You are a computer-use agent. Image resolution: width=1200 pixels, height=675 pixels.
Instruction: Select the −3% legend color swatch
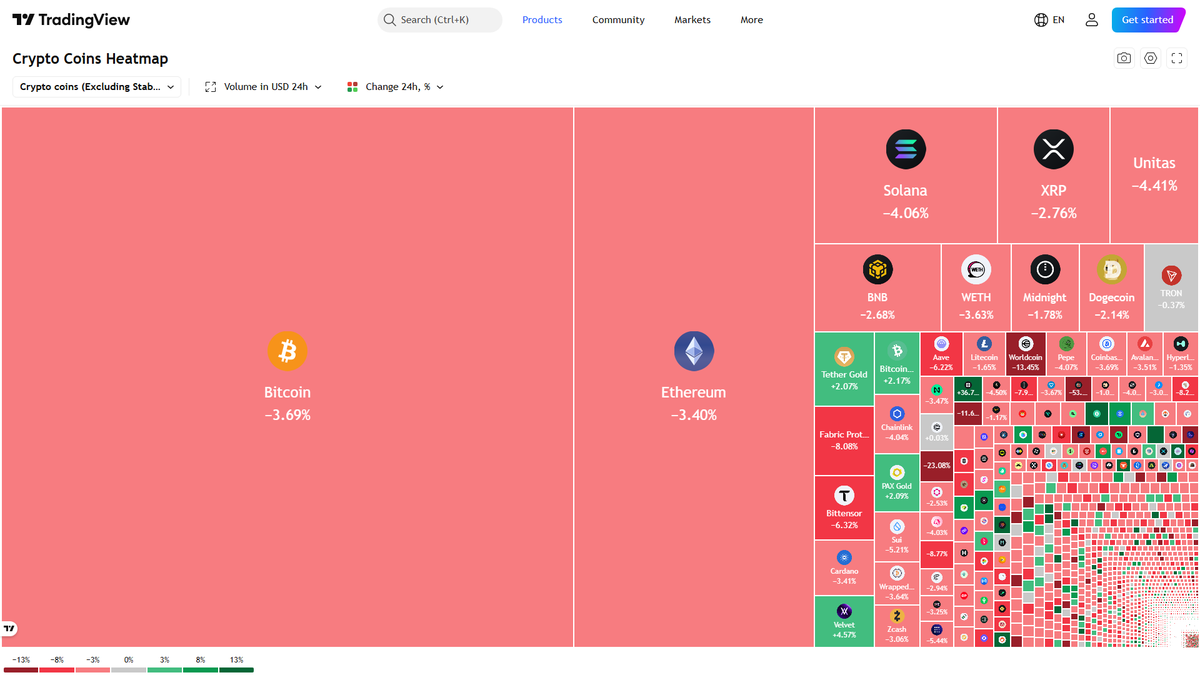[x=93, y=669]
